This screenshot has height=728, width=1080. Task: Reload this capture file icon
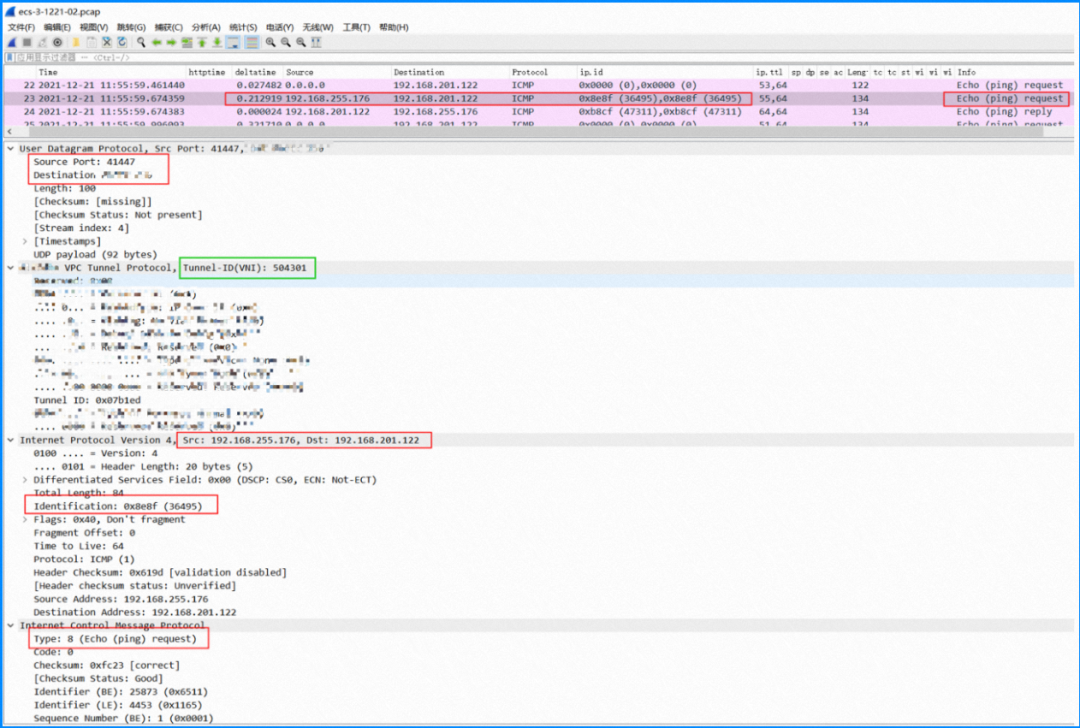pyautogui.click(x=122, y=43)
